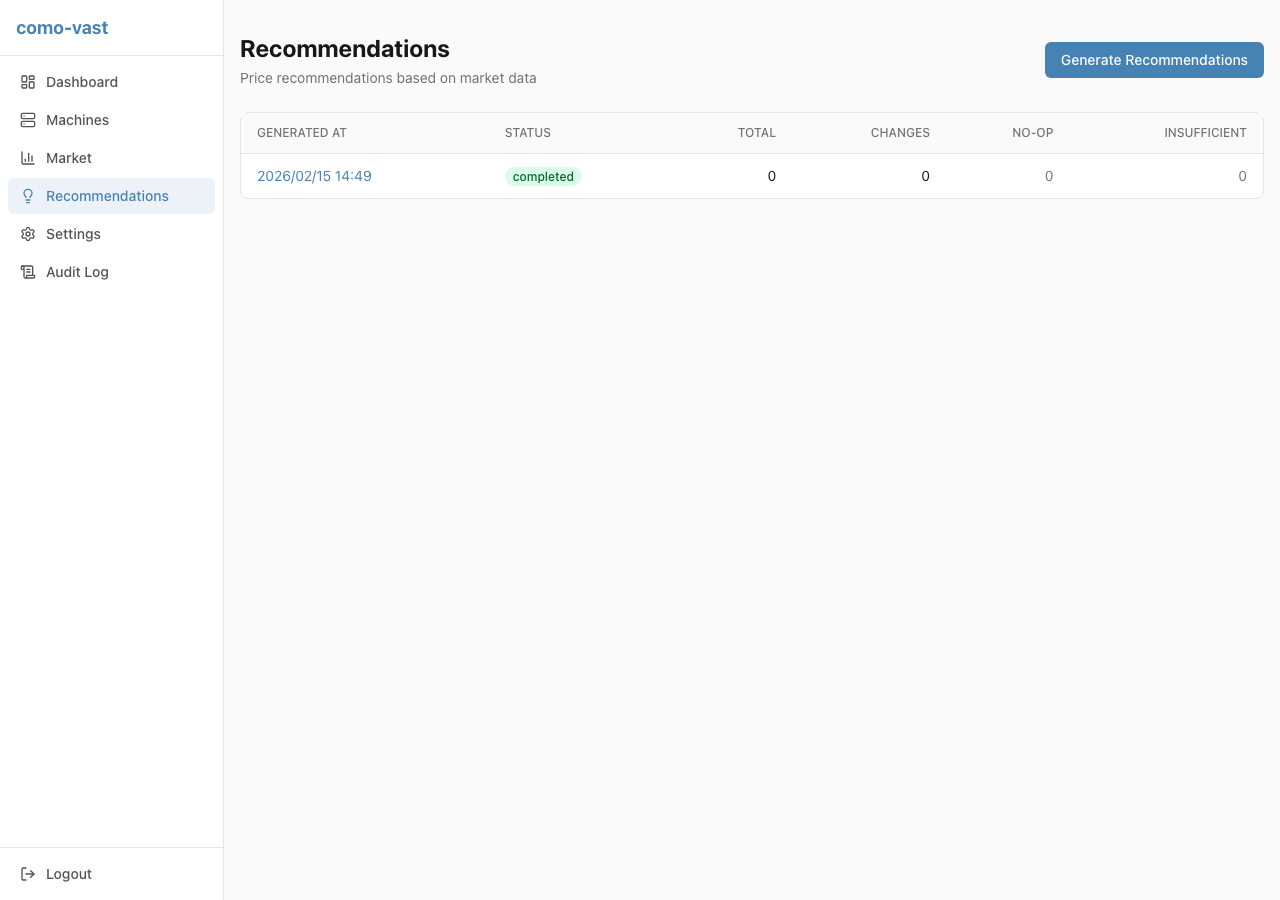Select the Recommendations sidebar label
This screenshot has height=900, width=1280.
coord(107,196)
